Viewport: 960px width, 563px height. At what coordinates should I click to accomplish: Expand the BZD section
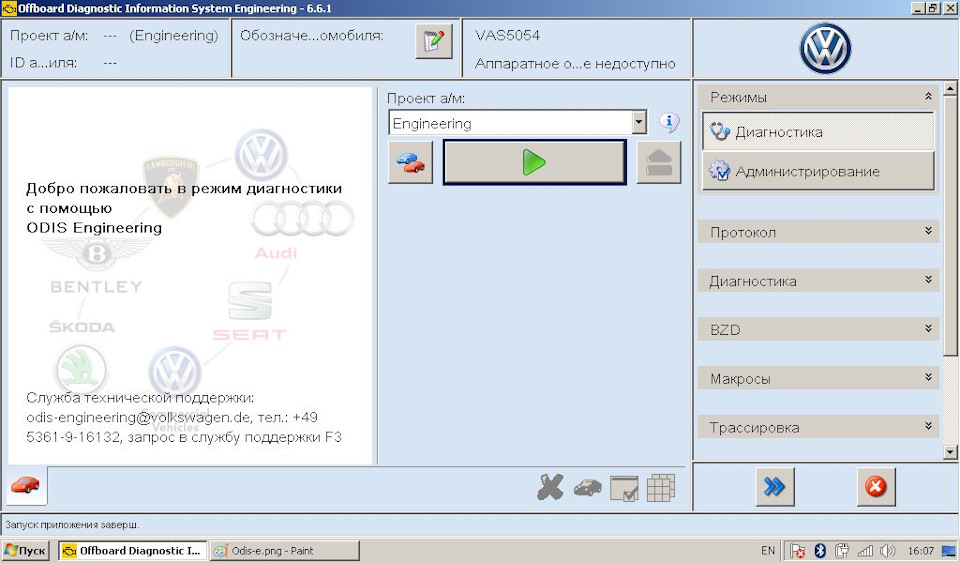(x=818, y=330)
